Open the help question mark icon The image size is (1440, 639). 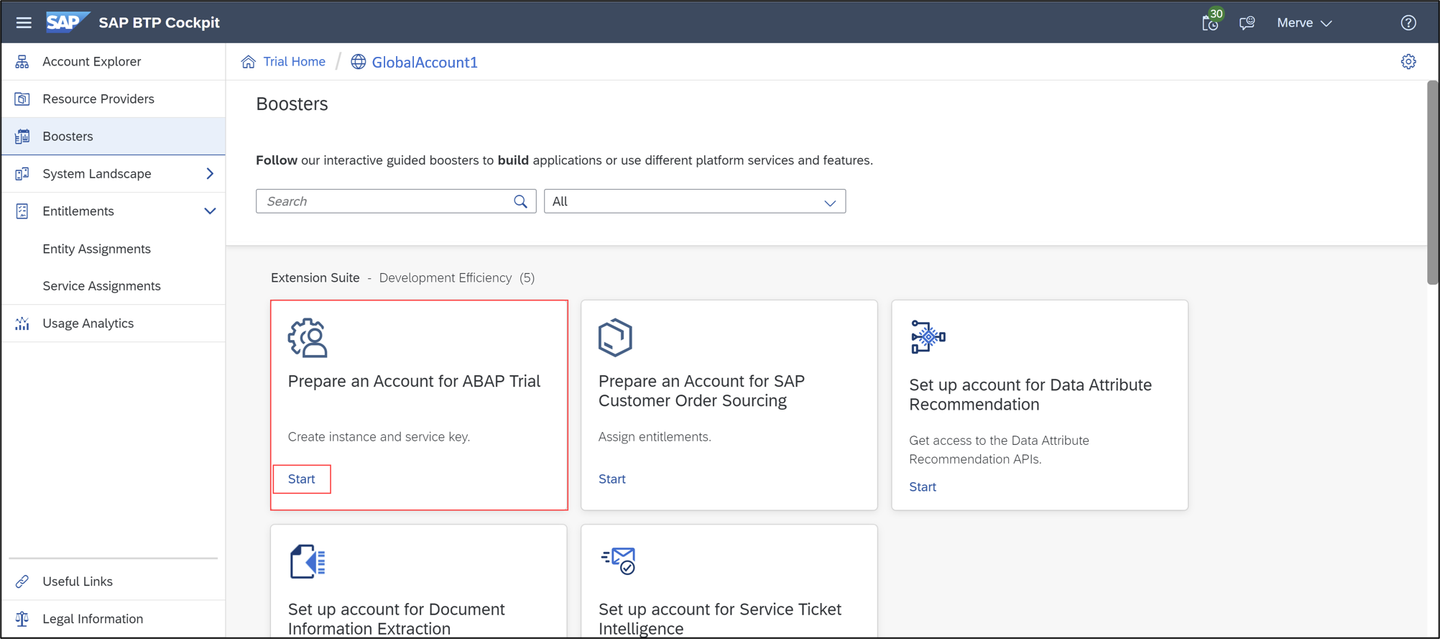point(1408,23)
